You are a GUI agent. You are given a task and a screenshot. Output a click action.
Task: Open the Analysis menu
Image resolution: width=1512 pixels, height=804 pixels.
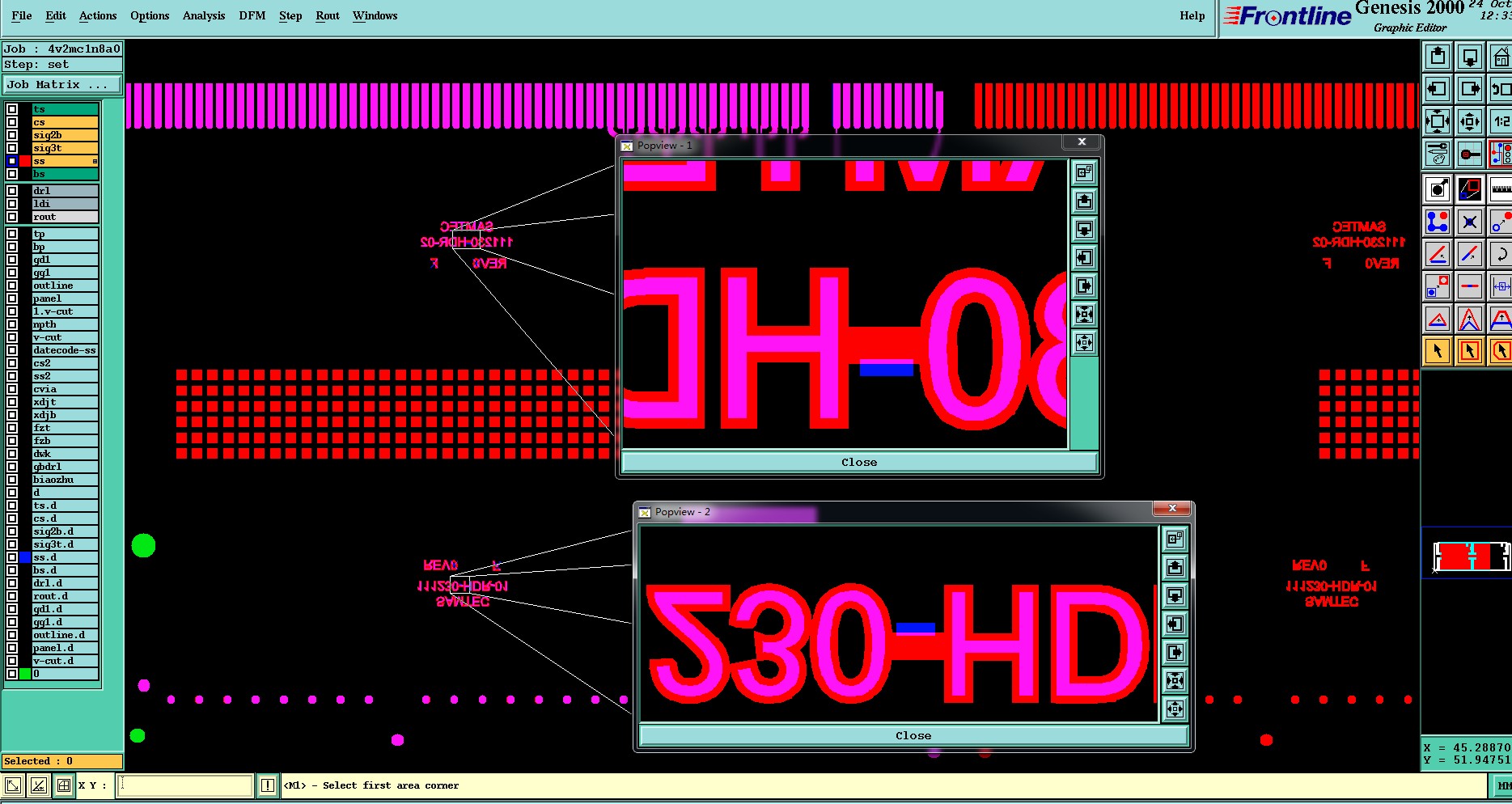[x=204, y=15]
